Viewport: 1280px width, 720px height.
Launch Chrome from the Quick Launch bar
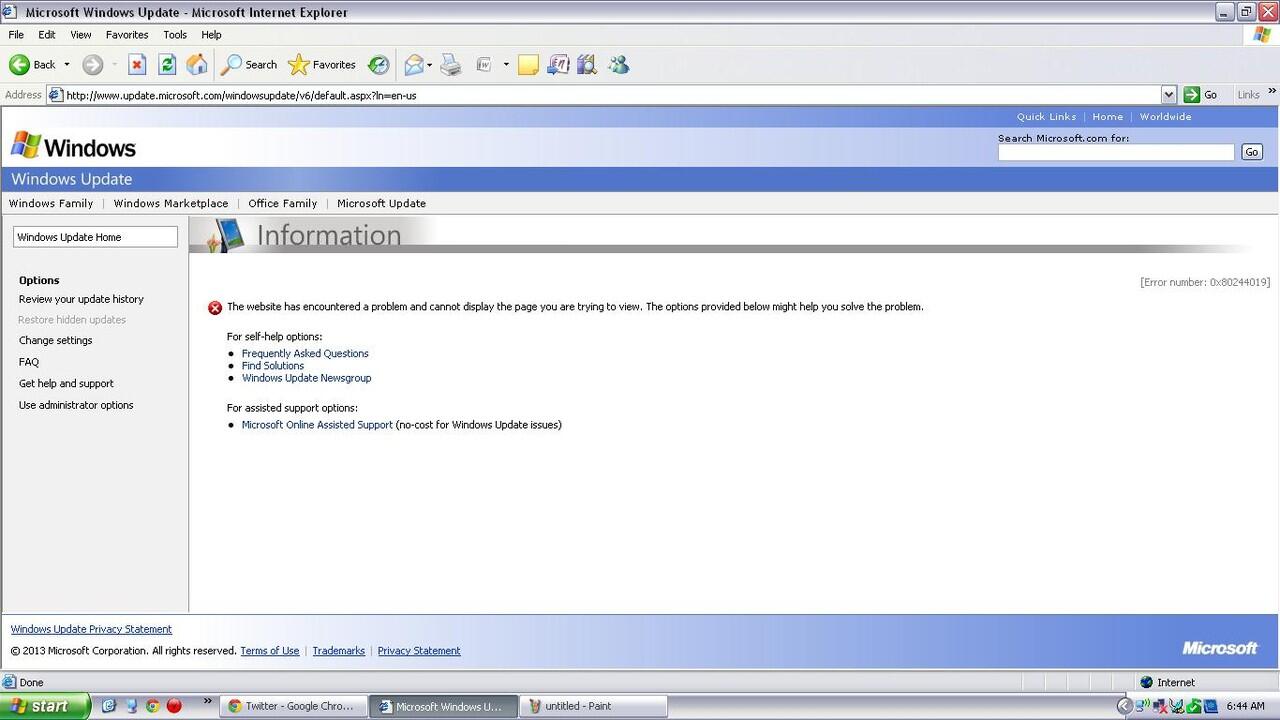tap(152, 706)
